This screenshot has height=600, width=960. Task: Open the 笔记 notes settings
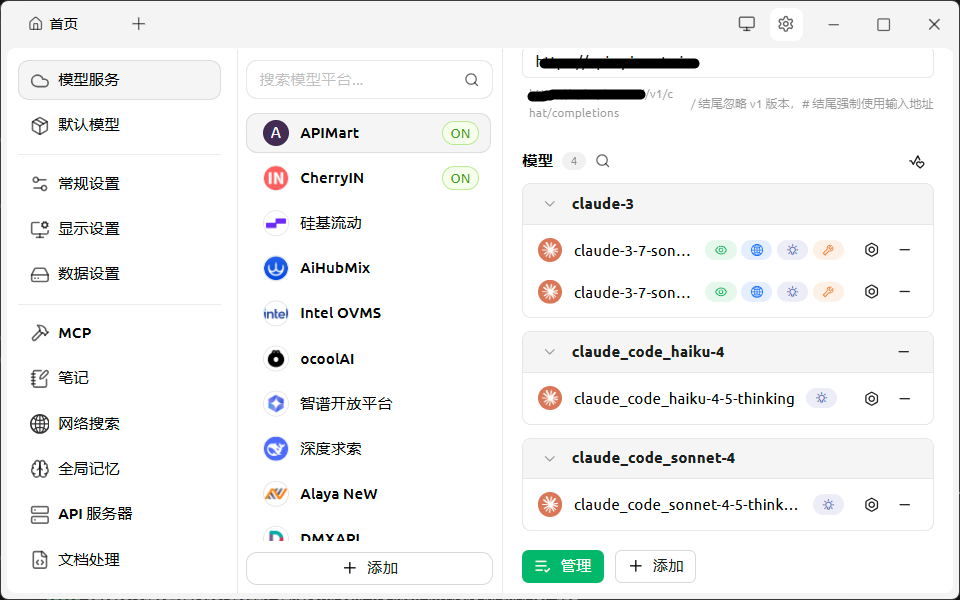[x=119, y=378]
